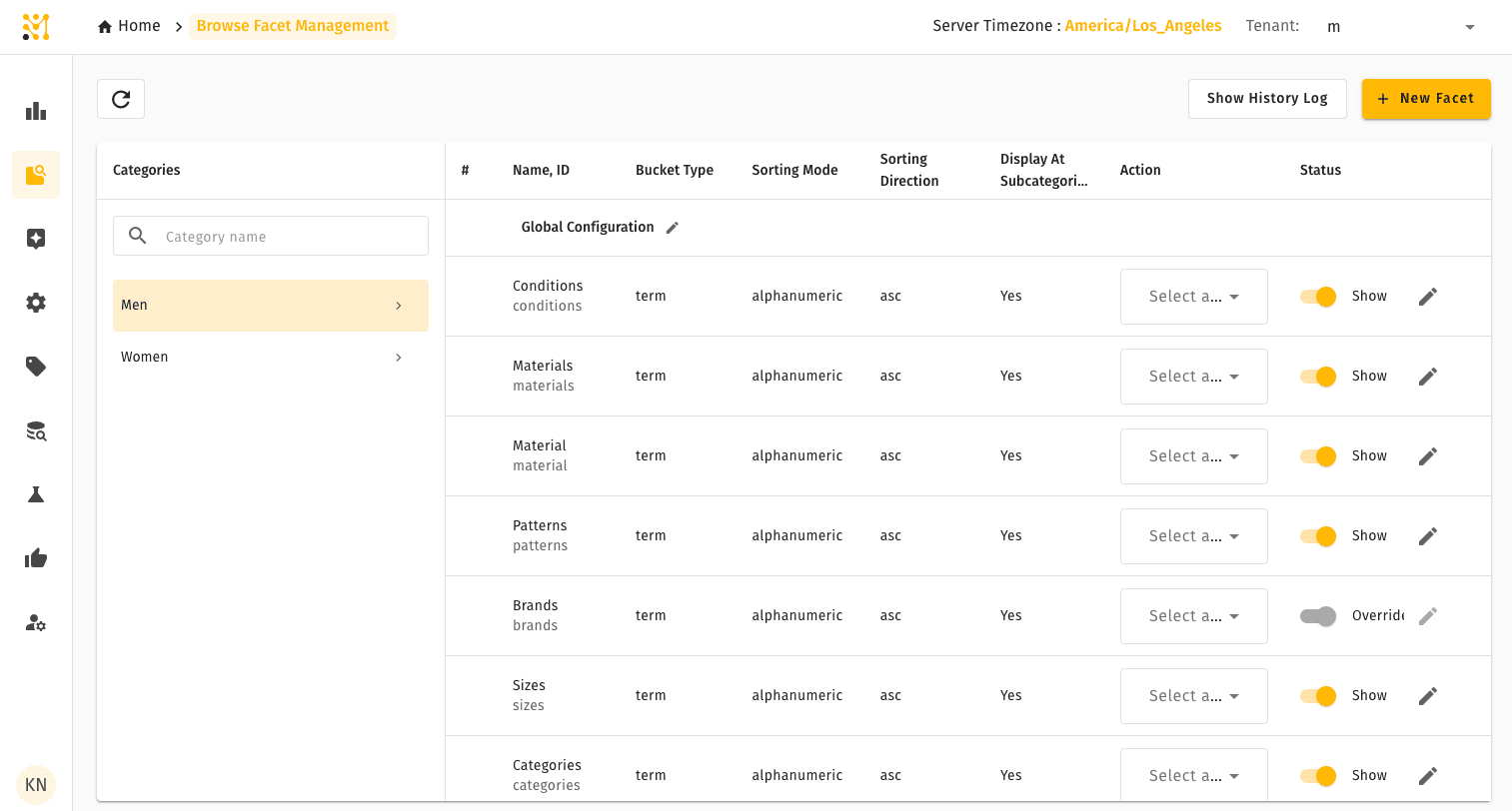
Task: Open action dropdown for Patterns row
Action: point(1193,536)
